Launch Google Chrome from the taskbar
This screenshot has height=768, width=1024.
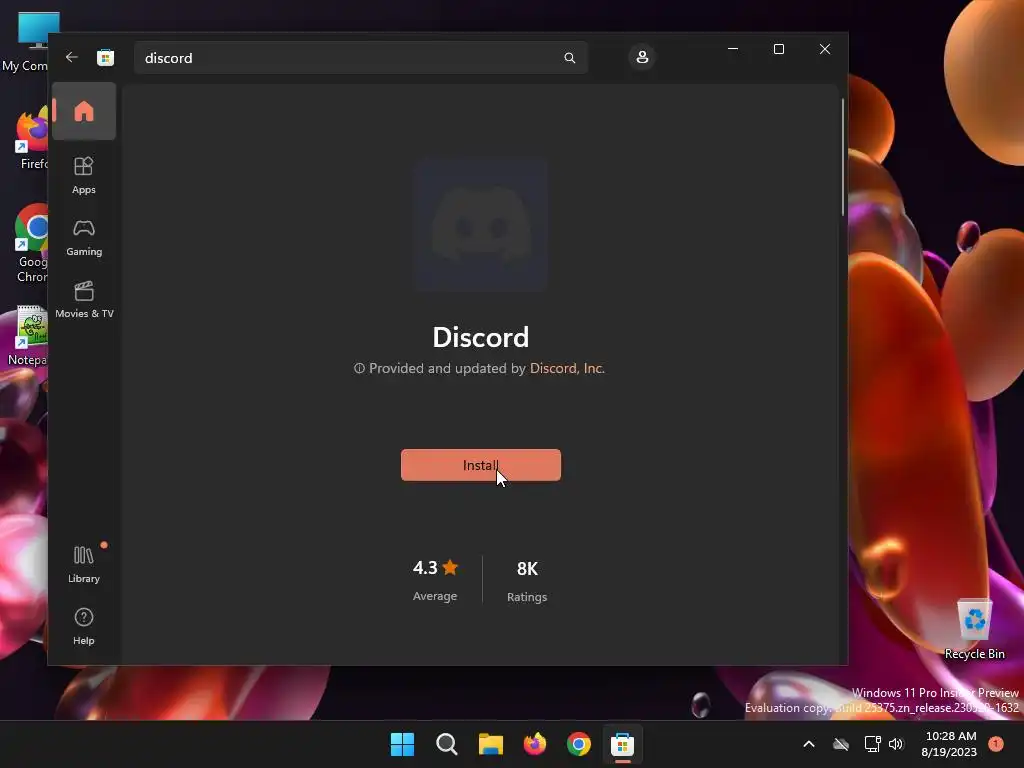579,744
